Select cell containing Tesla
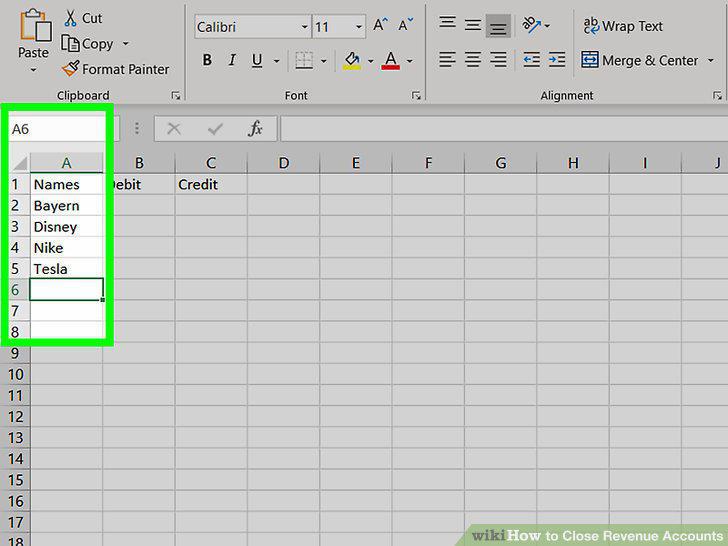Image resolution: width=728 pixels, height=546 pixels. coord(66,269)
